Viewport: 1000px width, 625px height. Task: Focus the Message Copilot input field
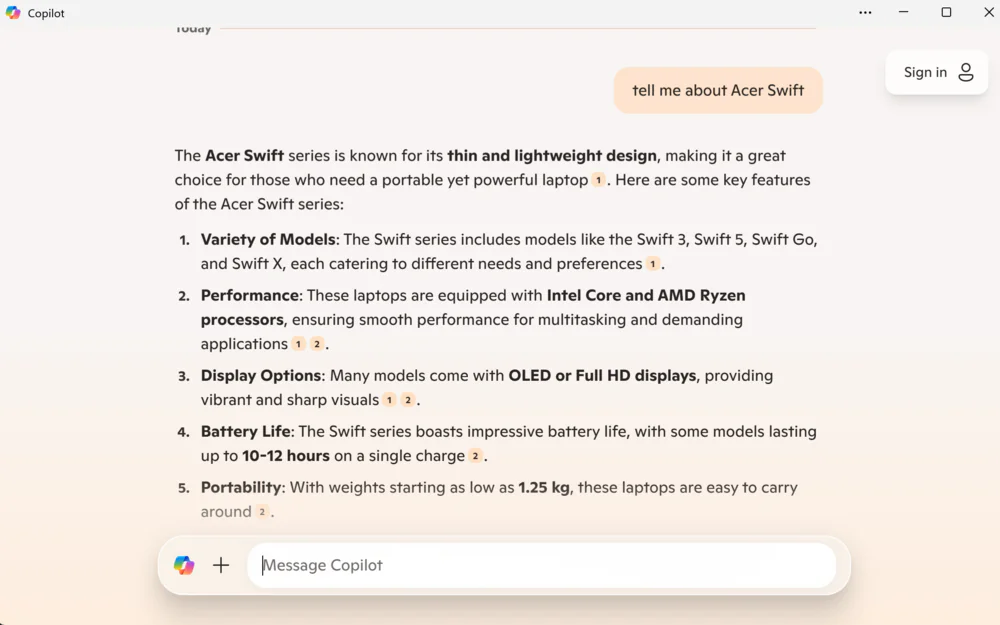pos(541,565)
